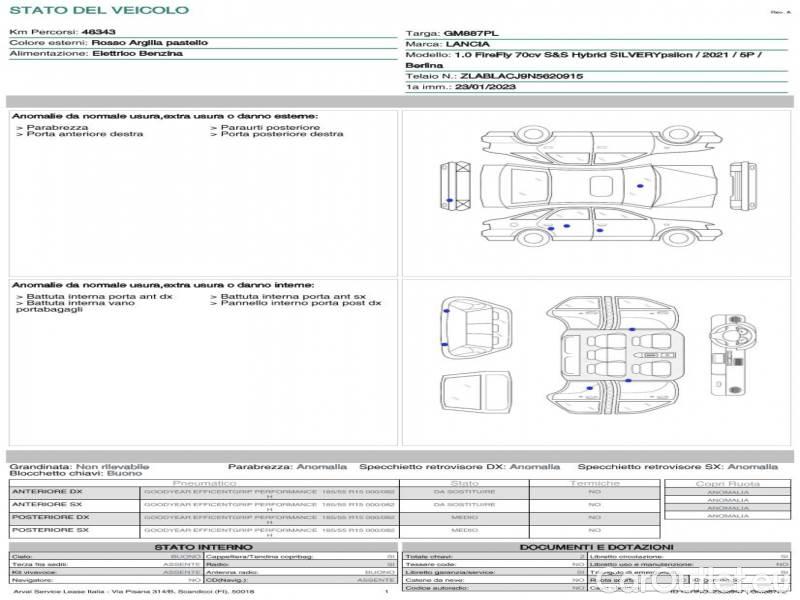Image resolution: width=800 pixels, height=600 pixels.
Task: Click 'Battuta interna porta ant sx'
Action: [x=288, y=296]
